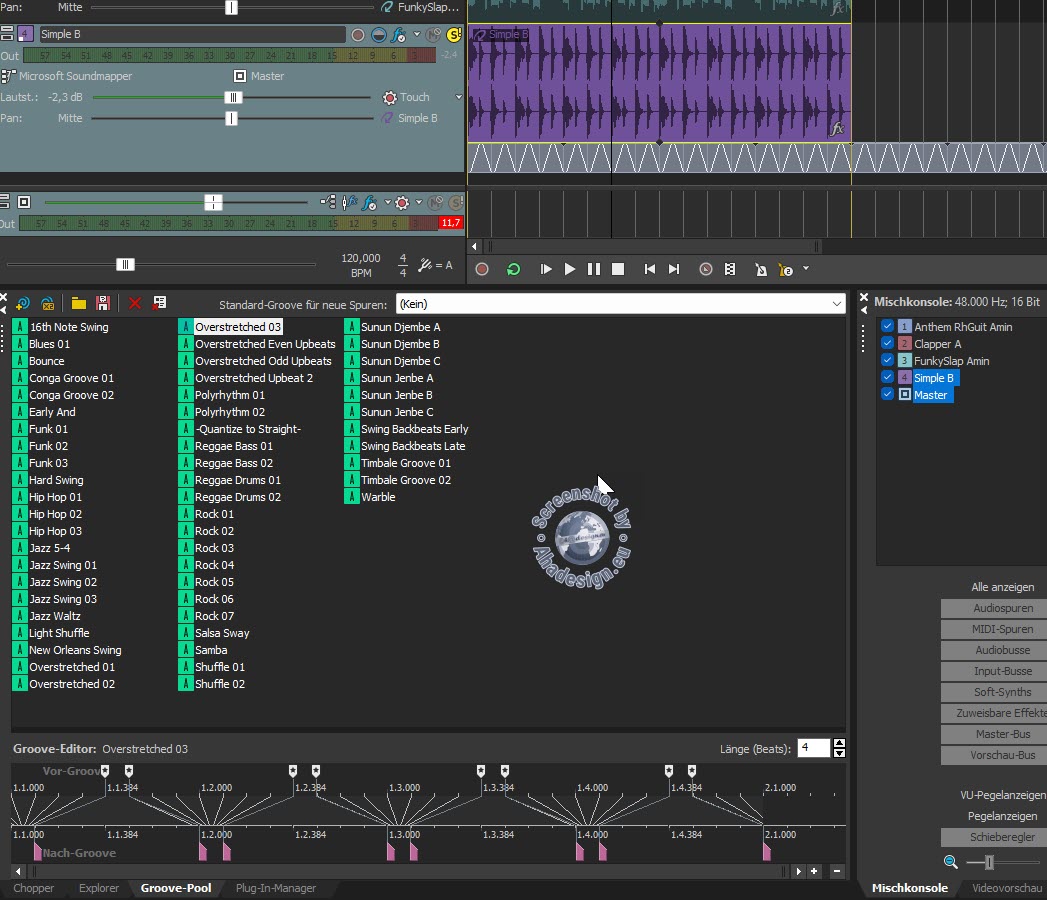Click the Record button in the transport
The width and height of the screenshot is (1047, 900).
[482, 269]
